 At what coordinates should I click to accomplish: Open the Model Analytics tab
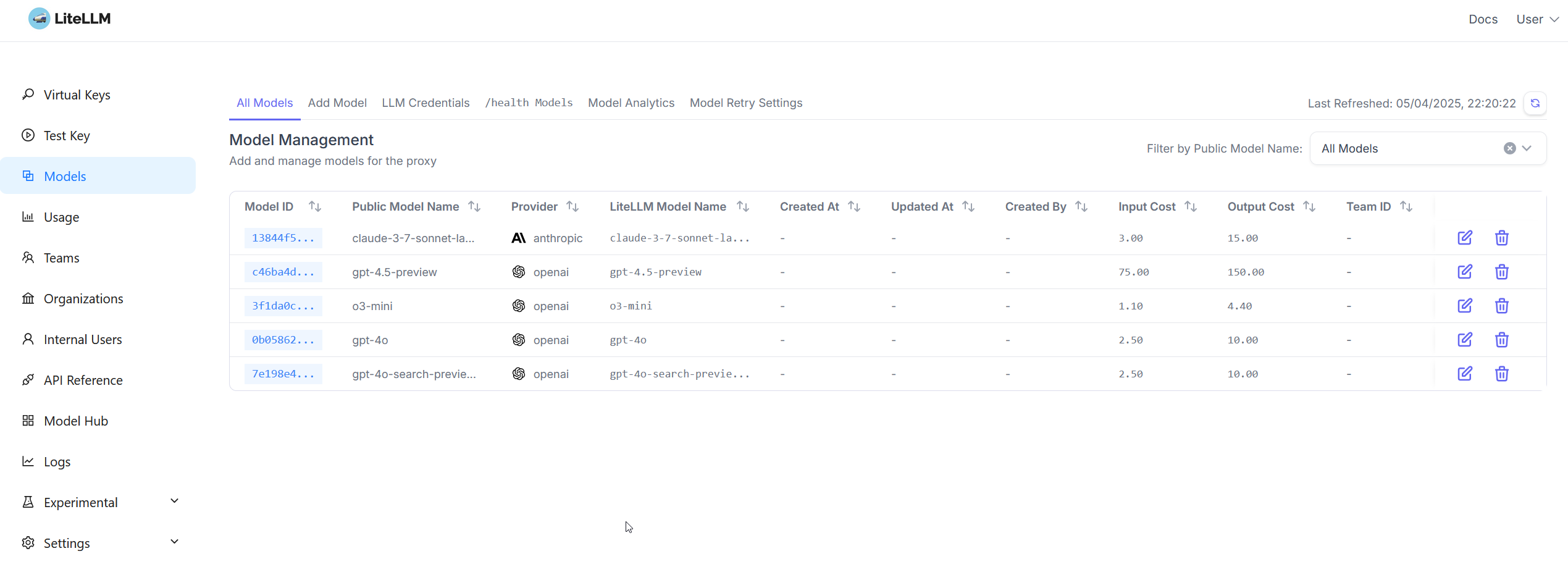coord(631,103)
